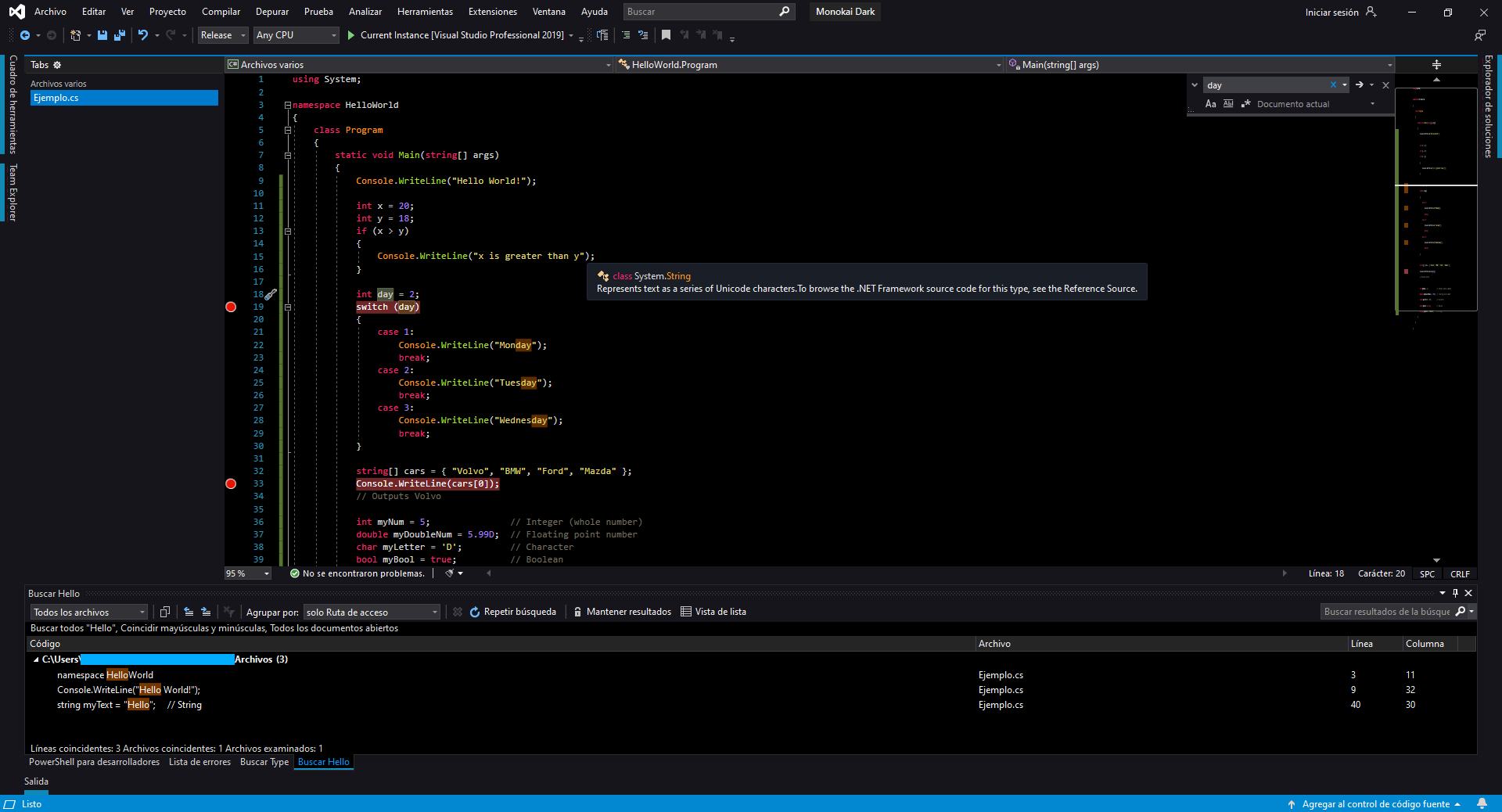This screenshot has width=1502, height=812.
Task: Clear the 'day' search text
Action: tap(1333, 85)
